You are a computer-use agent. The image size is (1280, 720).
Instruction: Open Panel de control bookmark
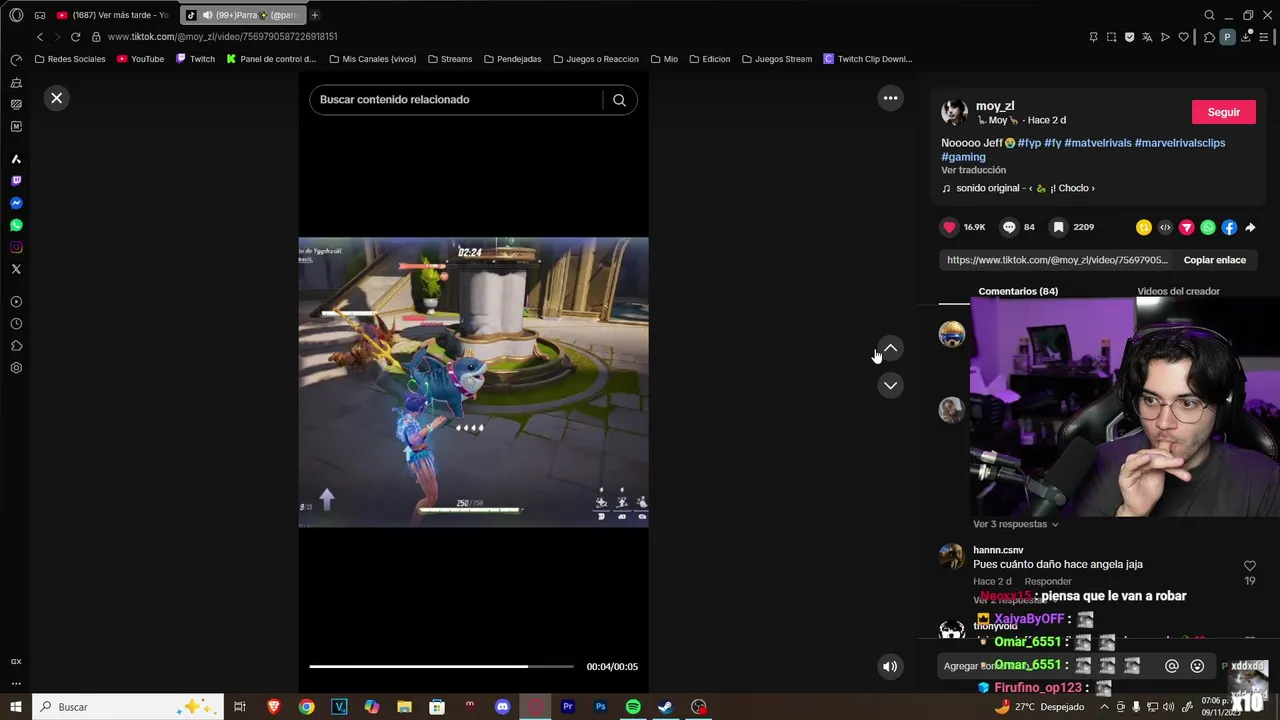(270, 59)
